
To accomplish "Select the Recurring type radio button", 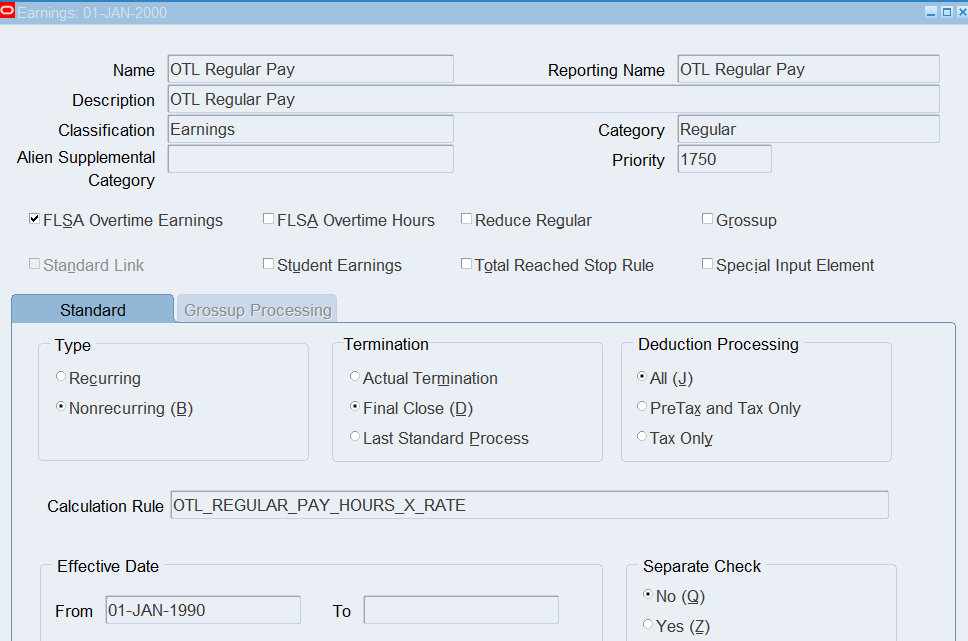I will point(61,377).
